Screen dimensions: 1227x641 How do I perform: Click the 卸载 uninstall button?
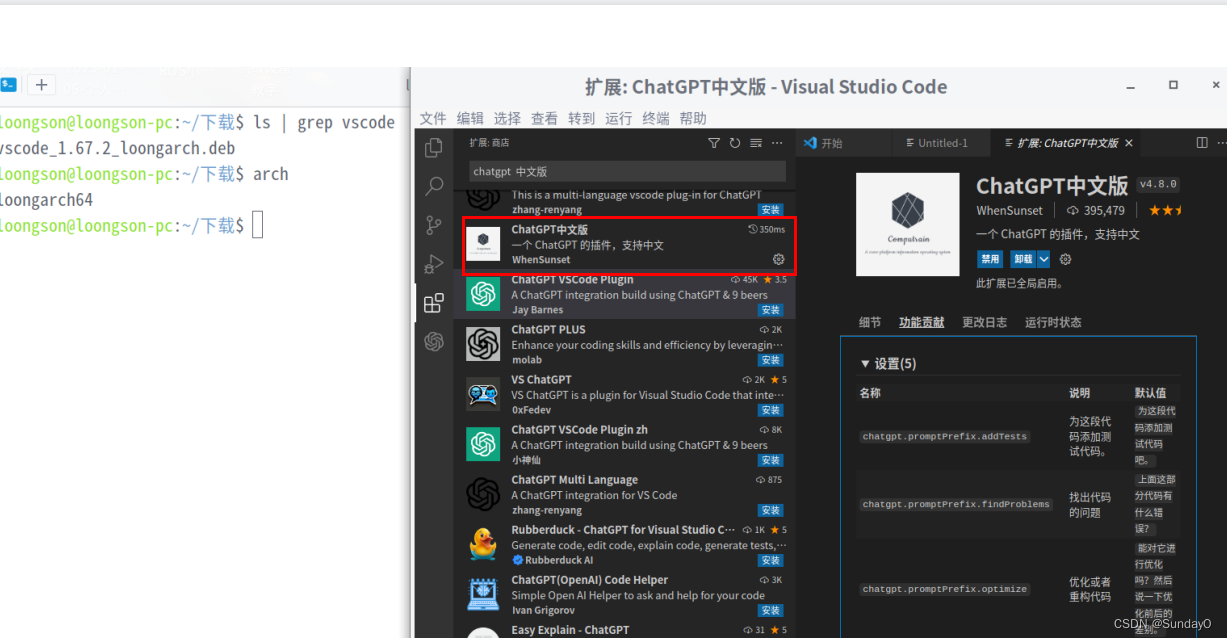[x=1022, y=259]
